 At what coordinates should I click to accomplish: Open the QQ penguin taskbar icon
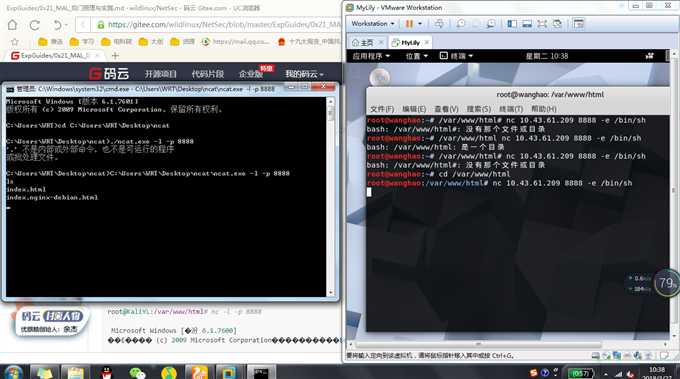click(106, 372)
